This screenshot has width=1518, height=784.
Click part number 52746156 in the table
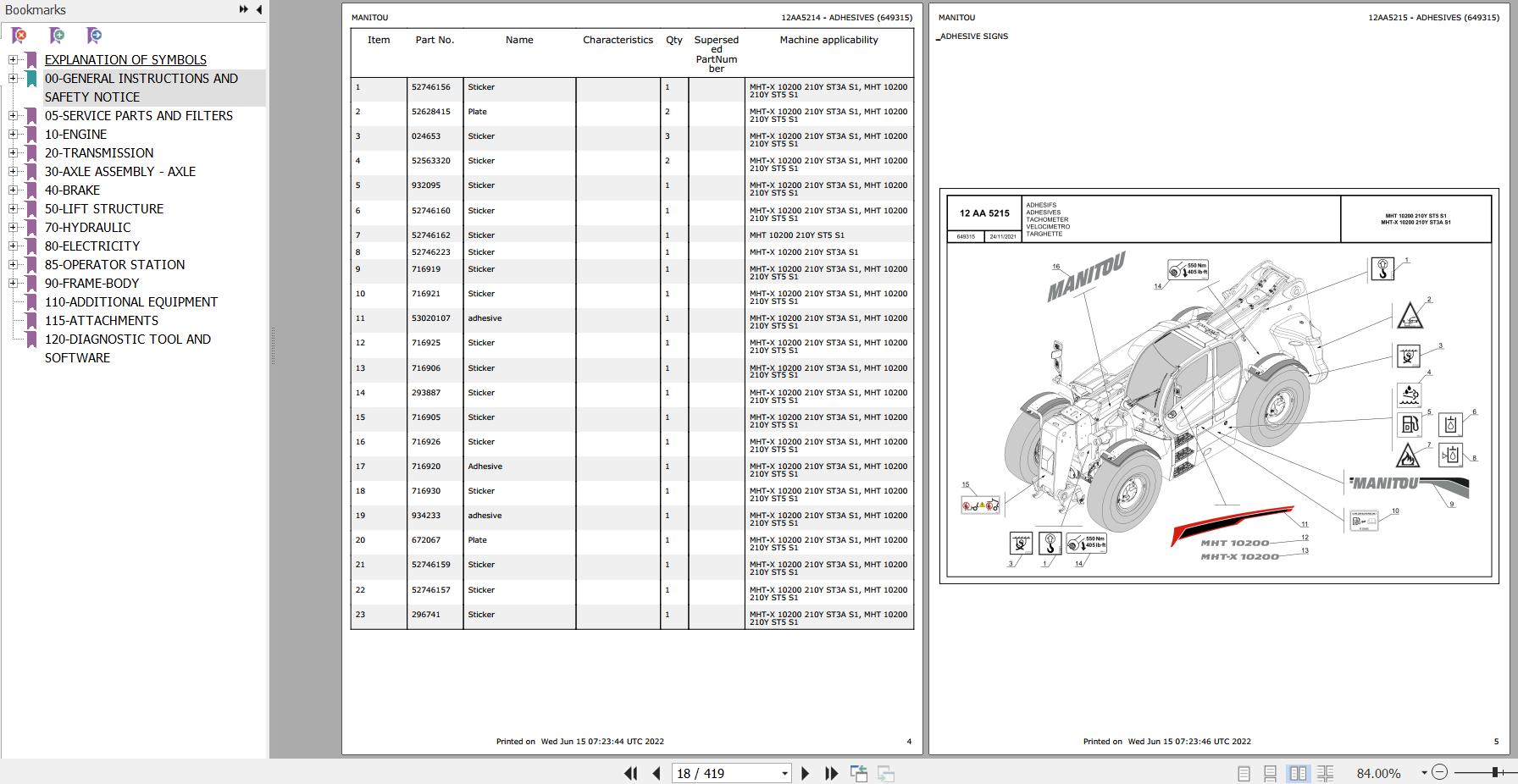pyautogui.click(x=430, y=87)
